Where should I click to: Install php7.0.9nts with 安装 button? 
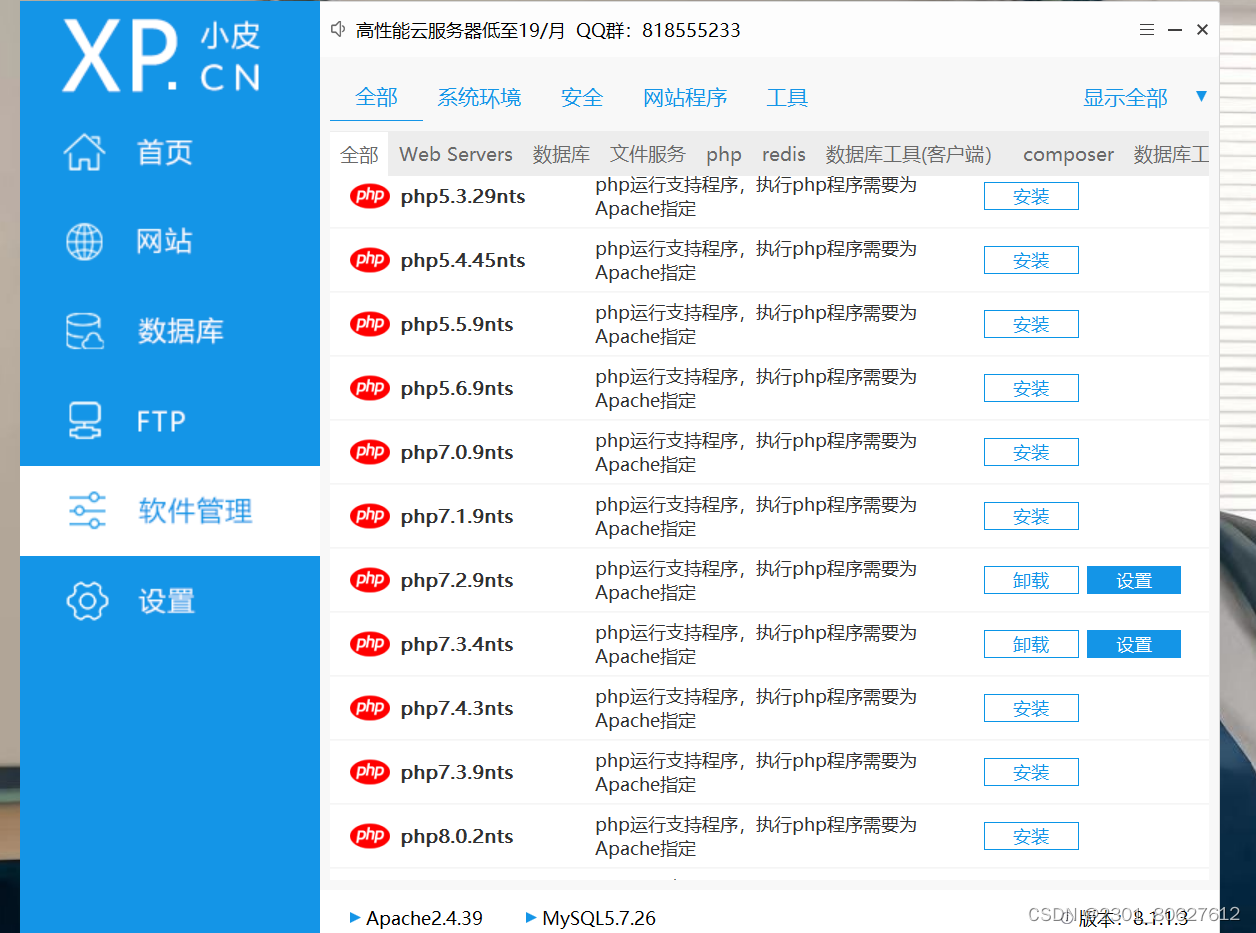1031,452
